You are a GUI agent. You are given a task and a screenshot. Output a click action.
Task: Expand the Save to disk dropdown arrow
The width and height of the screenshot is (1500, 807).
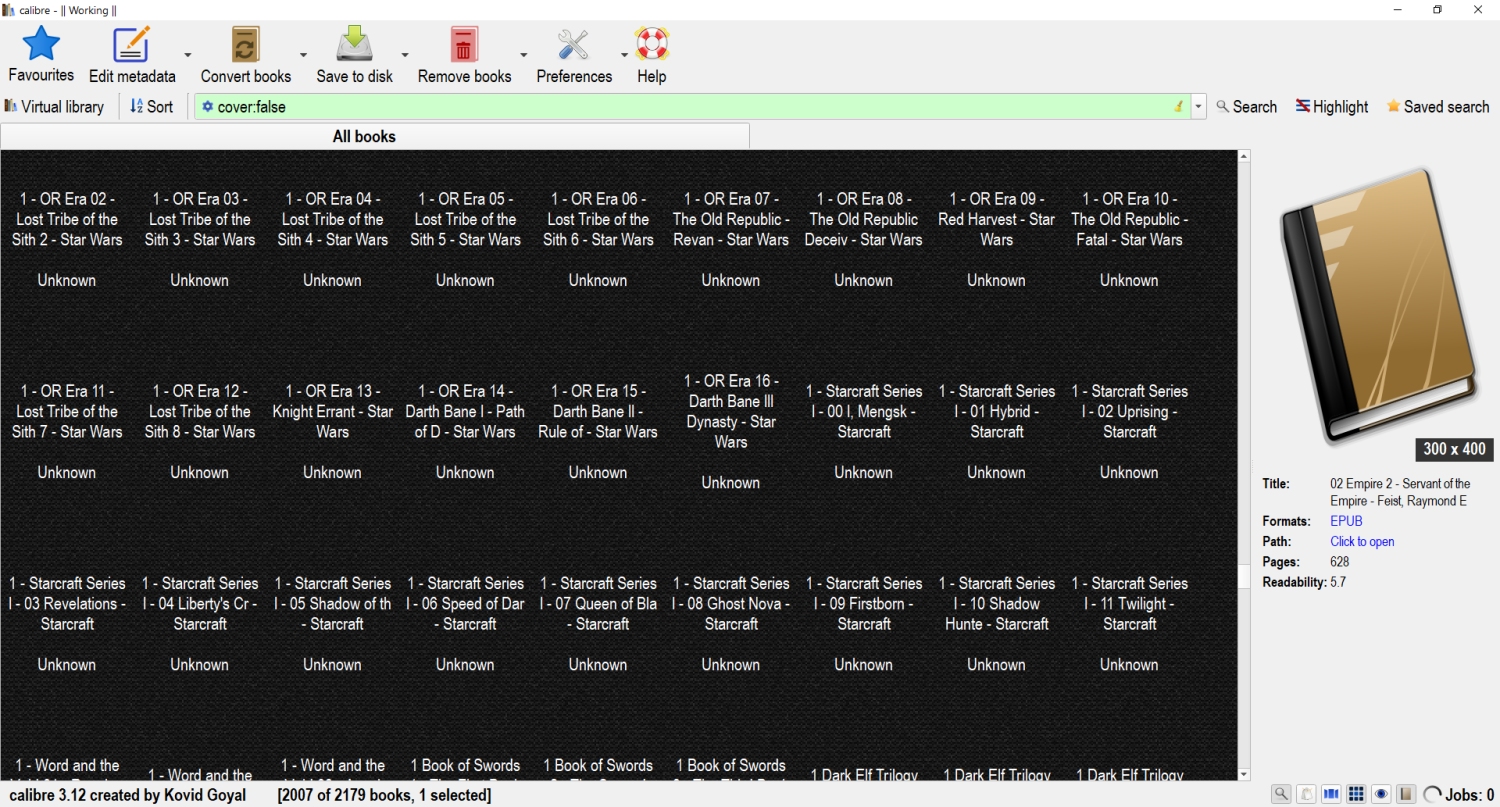(x=405, y=55)
